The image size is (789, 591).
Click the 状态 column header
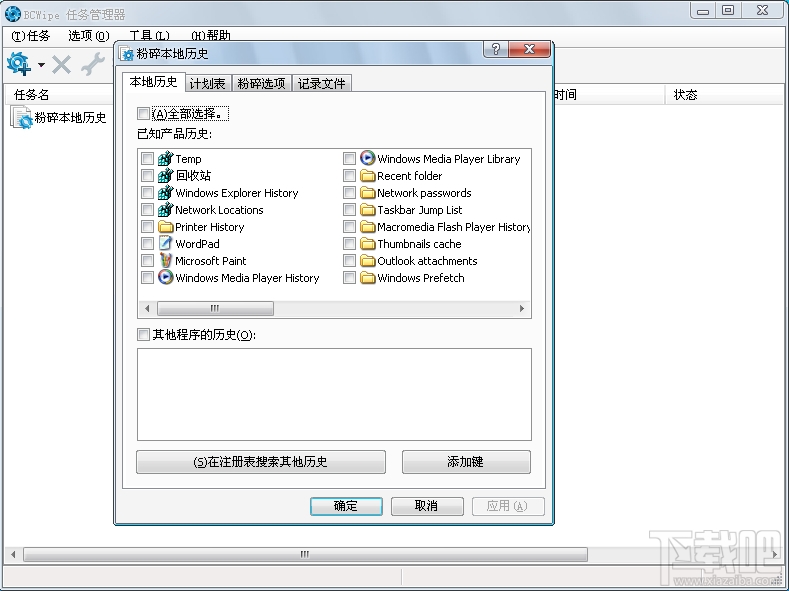coord(725,95)
